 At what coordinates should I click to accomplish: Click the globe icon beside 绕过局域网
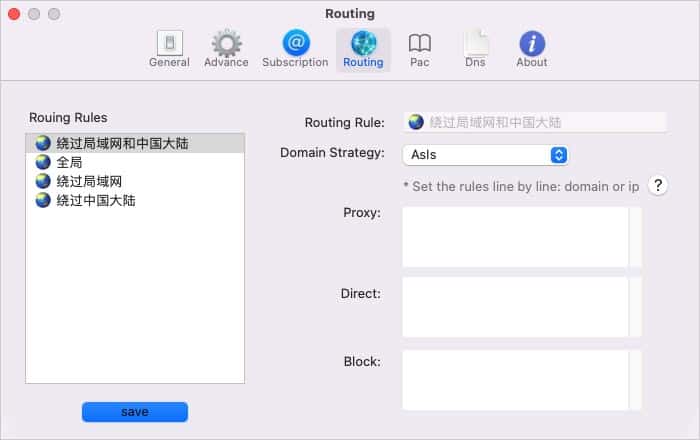click(x=43, y=181)
